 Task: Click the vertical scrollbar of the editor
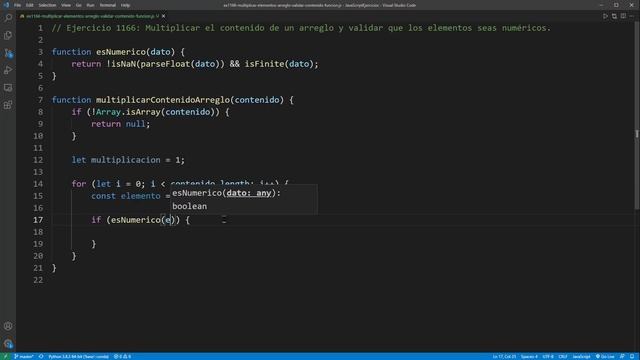pos(637,116)
